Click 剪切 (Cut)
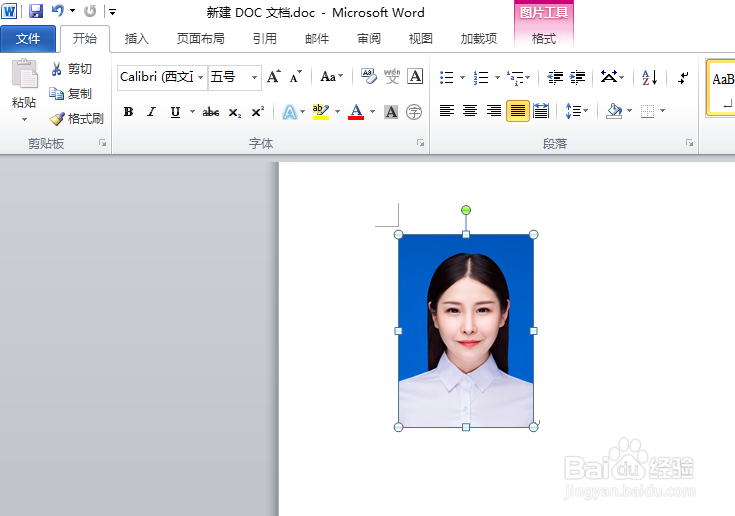 71,69
